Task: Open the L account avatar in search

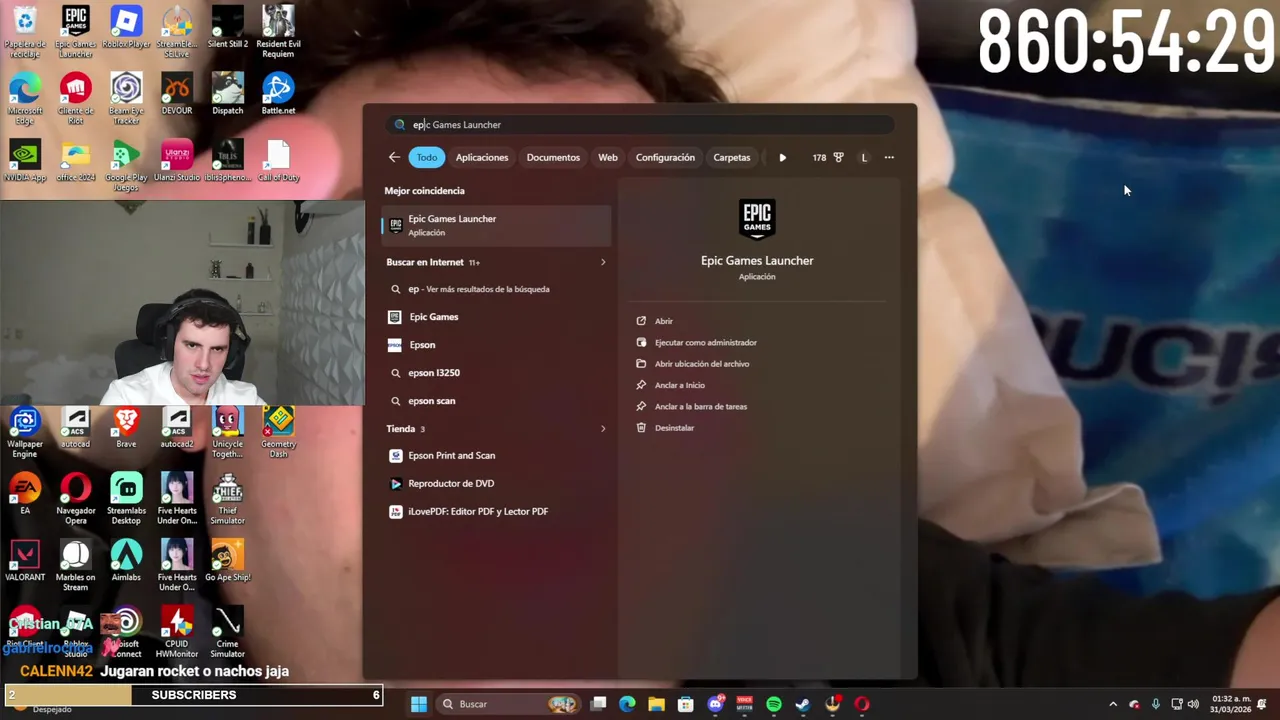Action: pyautogui.click(x=864, y=157)
